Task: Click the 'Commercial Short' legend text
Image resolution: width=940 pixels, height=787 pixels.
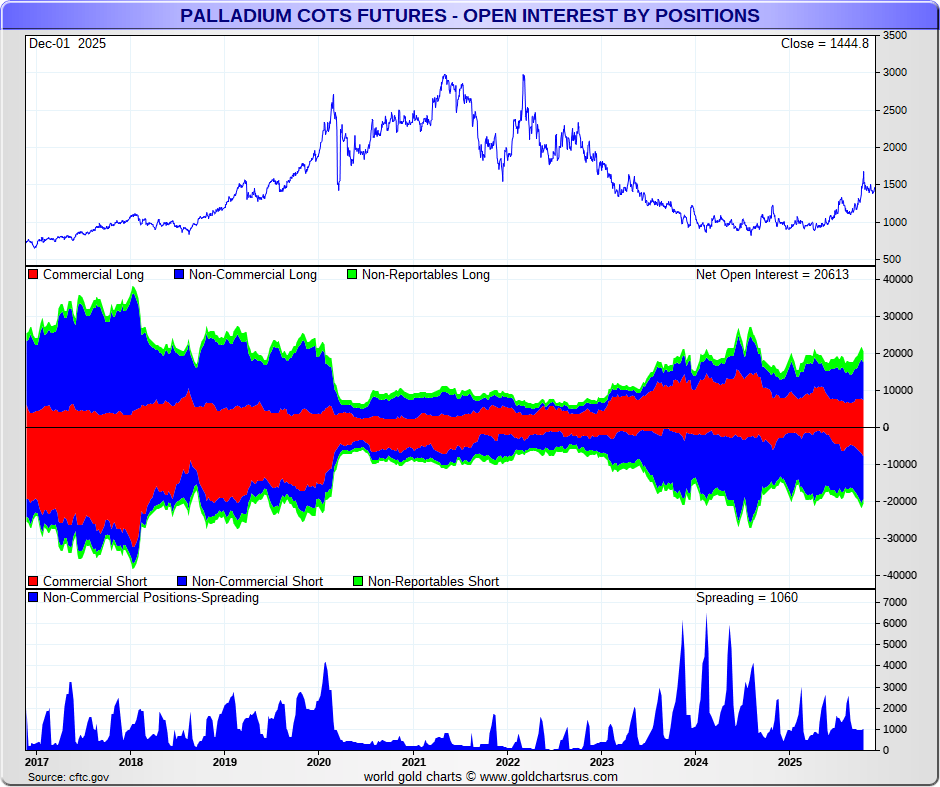Action: coord(95,581)
